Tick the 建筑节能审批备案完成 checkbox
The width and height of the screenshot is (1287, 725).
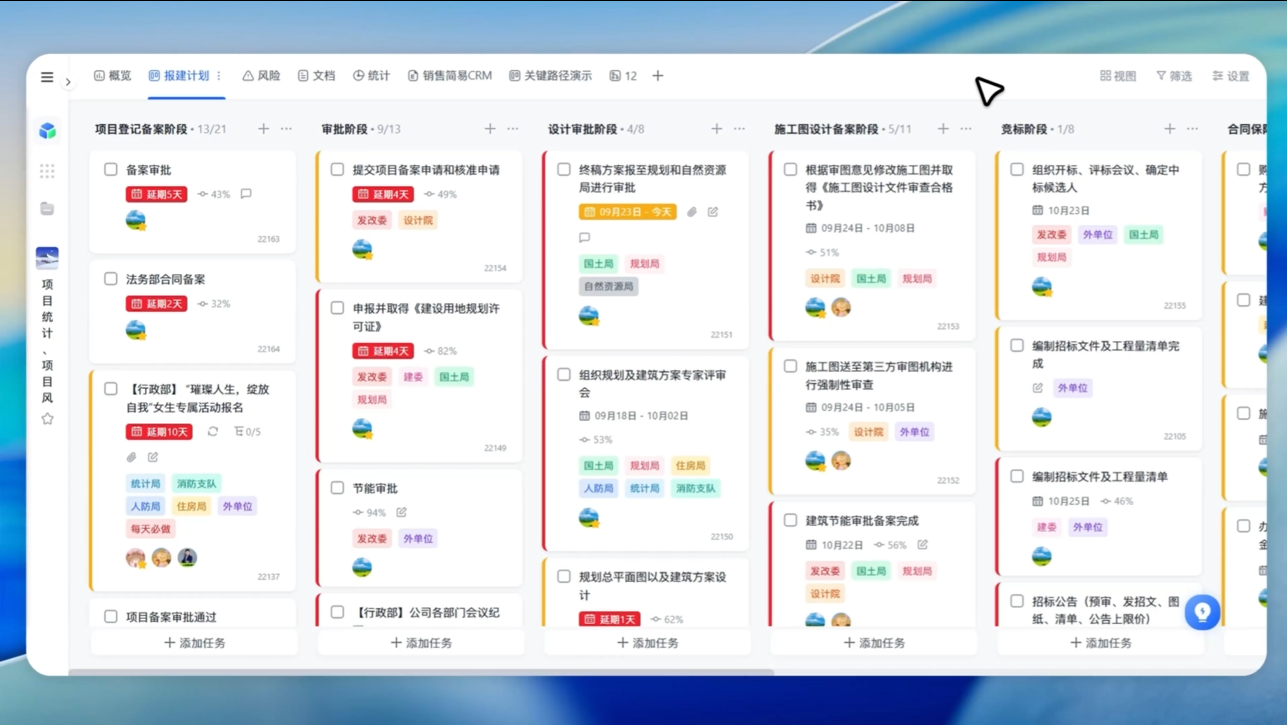pos(791,520)
